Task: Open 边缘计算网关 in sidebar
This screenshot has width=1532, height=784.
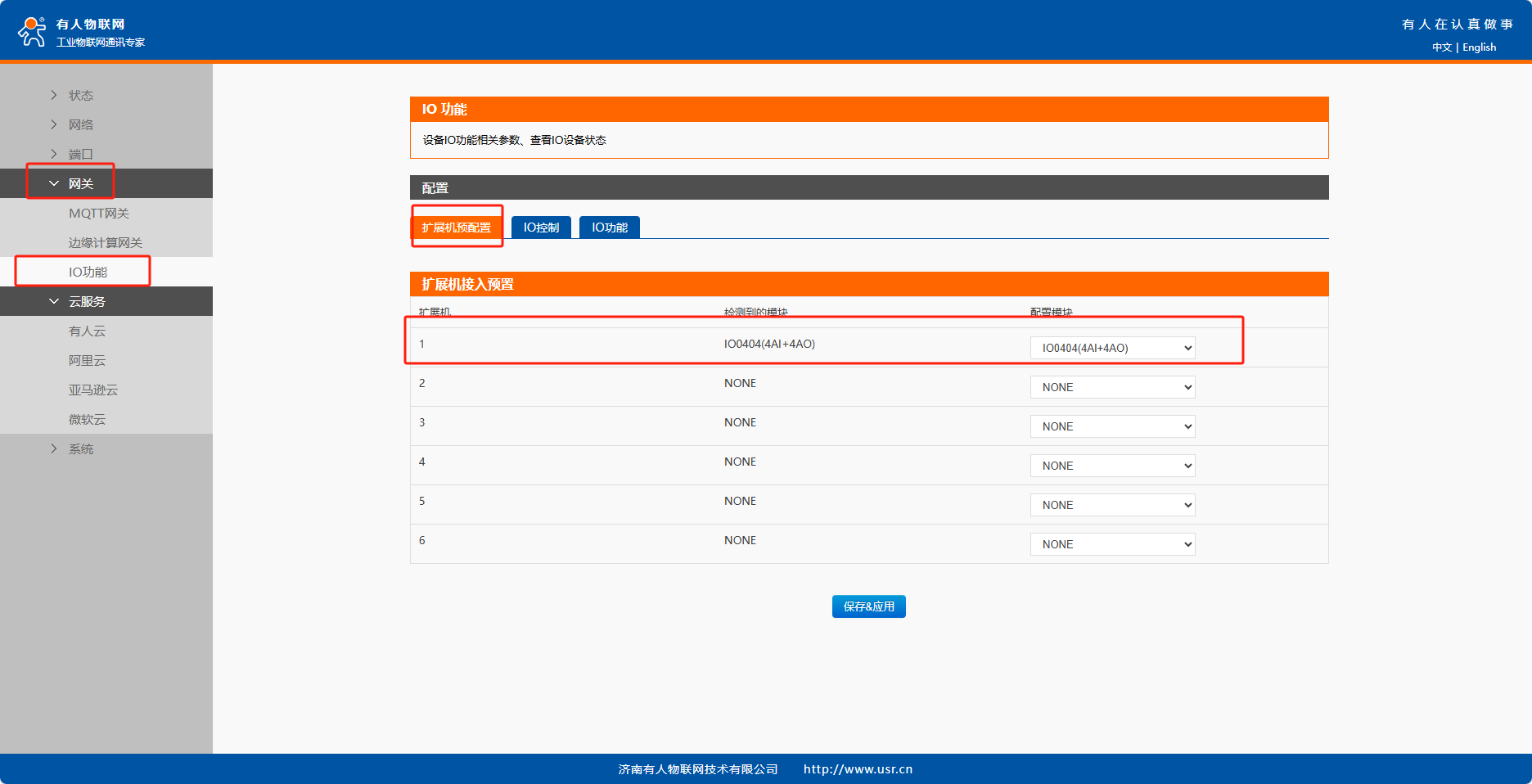Action: pyautogui.click(x=106, y=242)
